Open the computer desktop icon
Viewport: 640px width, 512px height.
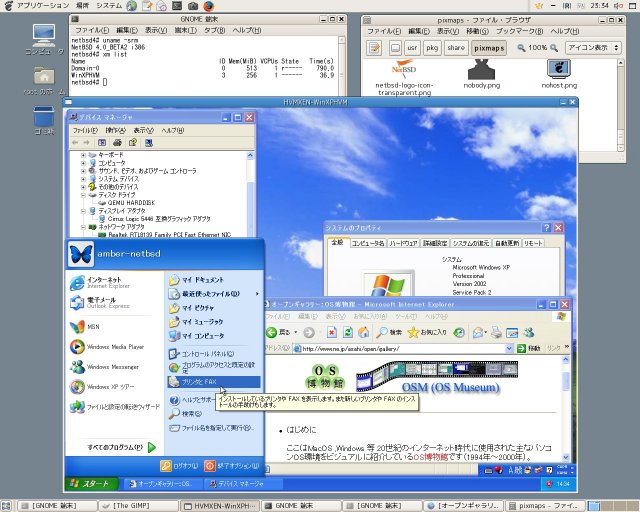[x=44, y=40]
